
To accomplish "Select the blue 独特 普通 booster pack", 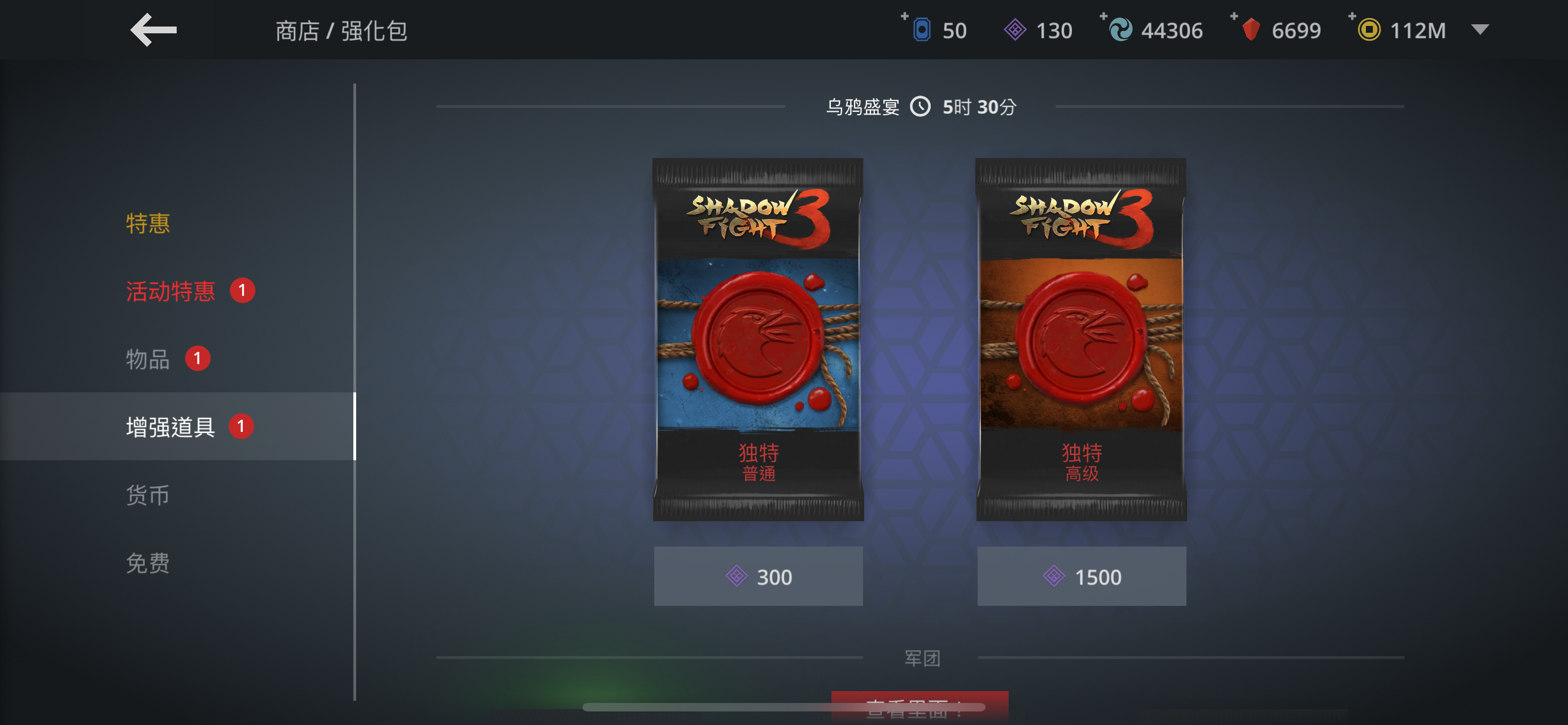I will pos(758,340).
